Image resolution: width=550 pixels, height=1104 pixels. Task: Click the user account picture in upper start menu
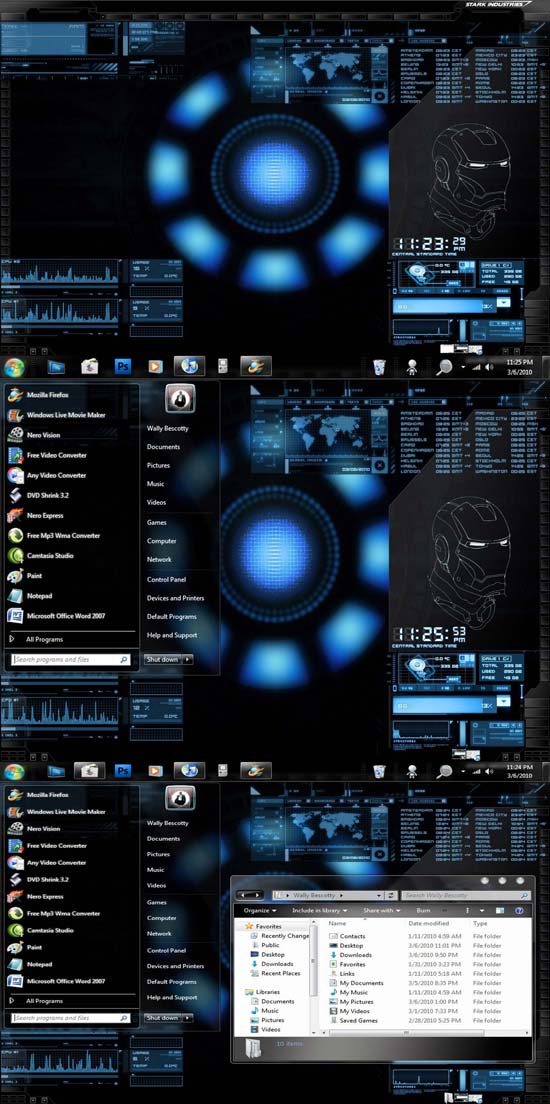click(x=180, y=399)
